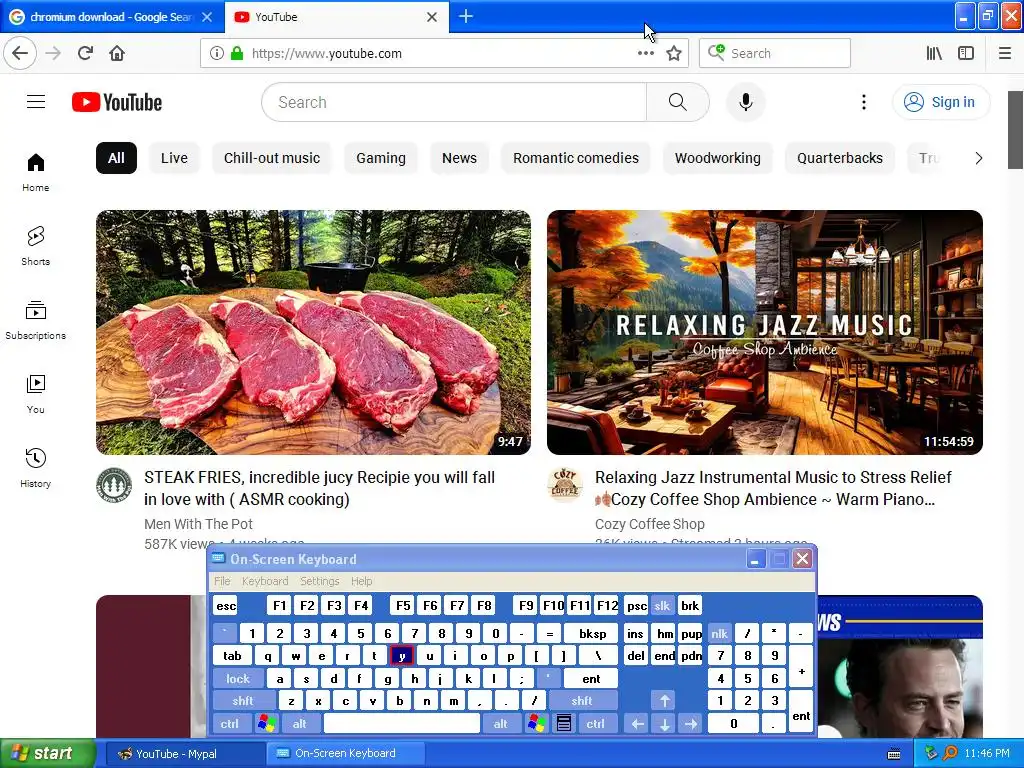1024x768 pixels.
Task: Open STEAK FRIES video title link
Action: coord(319,488)
